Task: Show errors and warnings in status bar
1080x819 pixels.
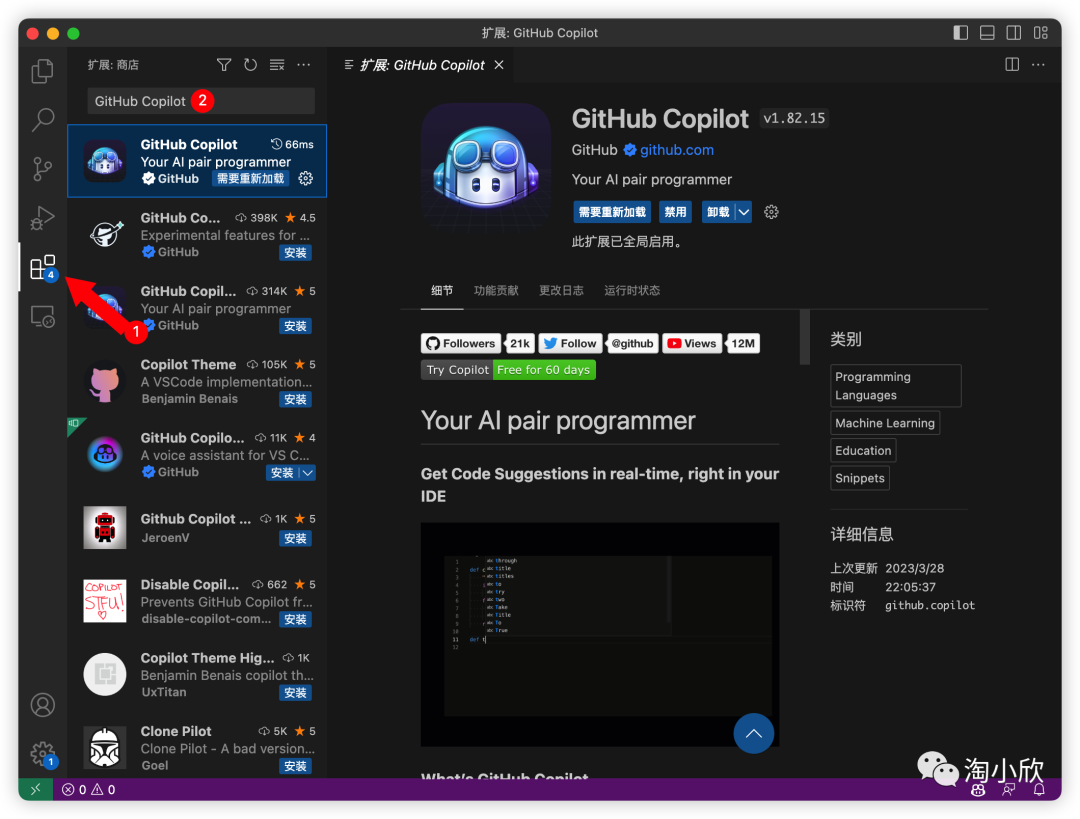Action: coord(89,789)
